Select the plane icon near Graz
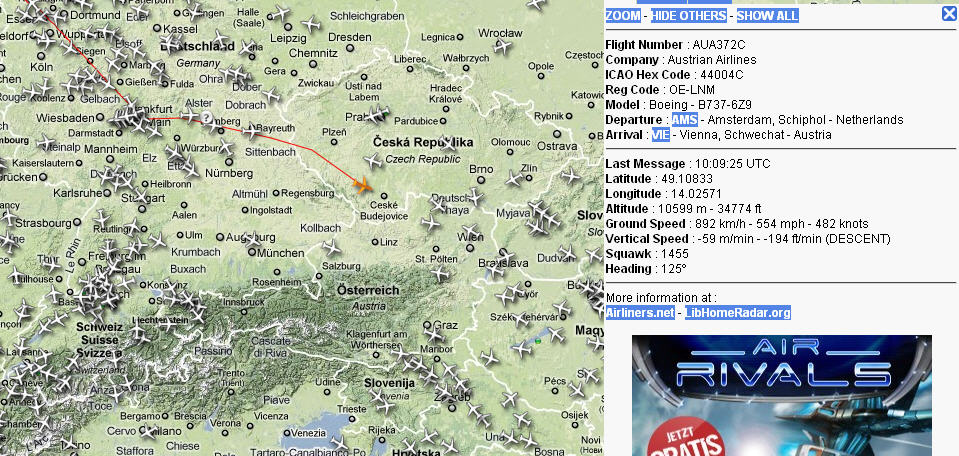 pos(434,334)
